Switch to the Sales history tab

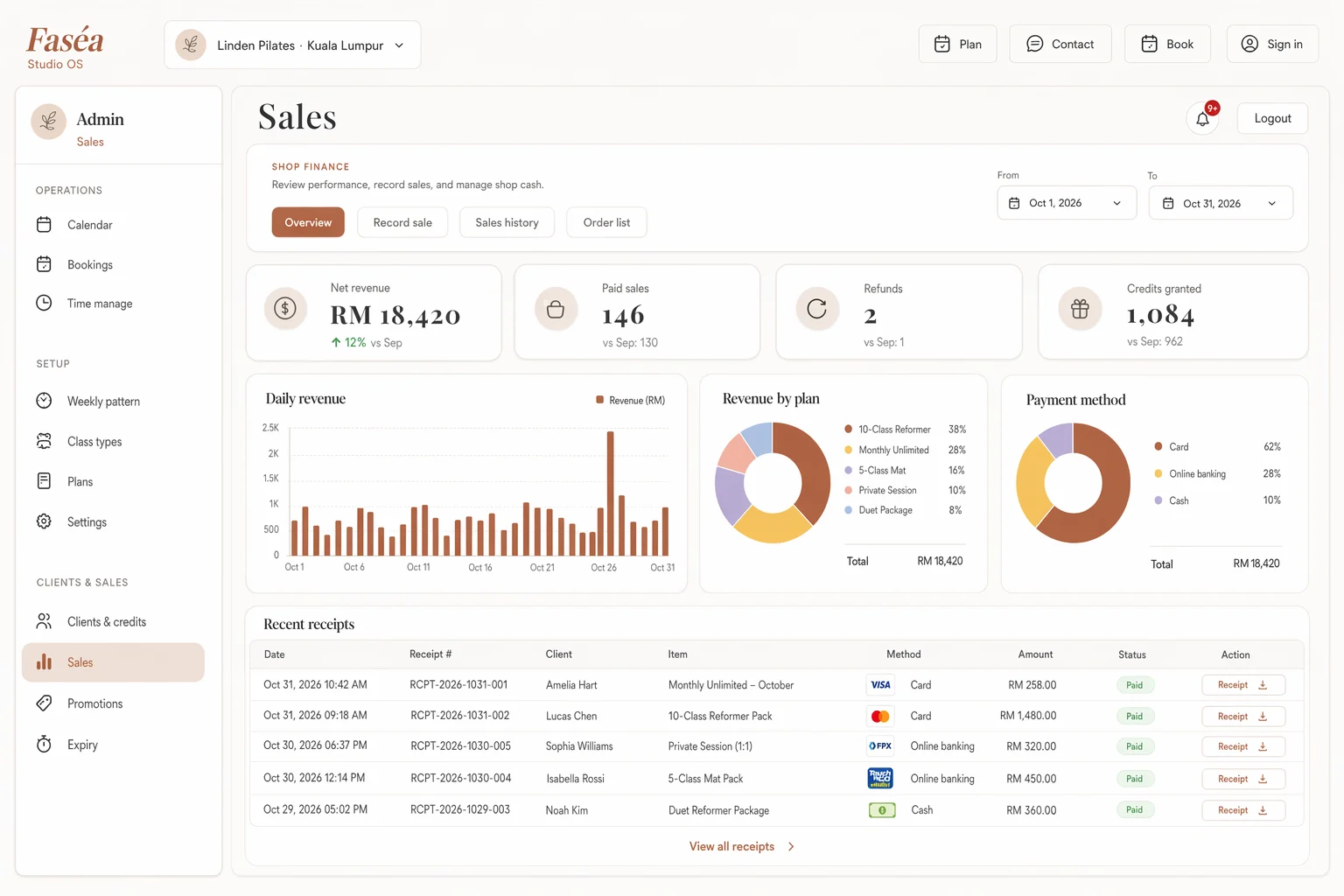pos(507,222)
